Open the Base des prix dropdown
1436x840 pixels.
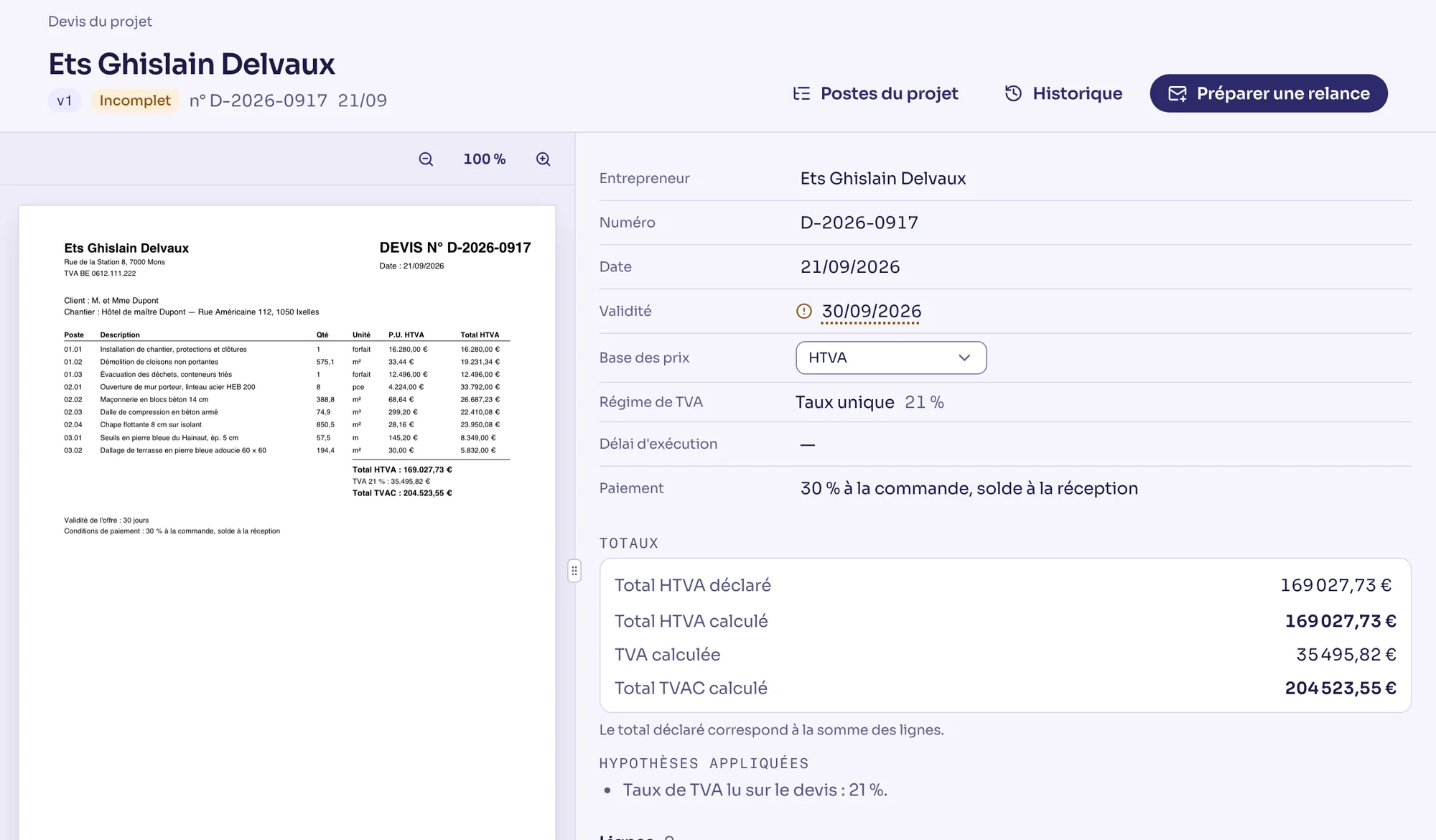tap(891, 358)
